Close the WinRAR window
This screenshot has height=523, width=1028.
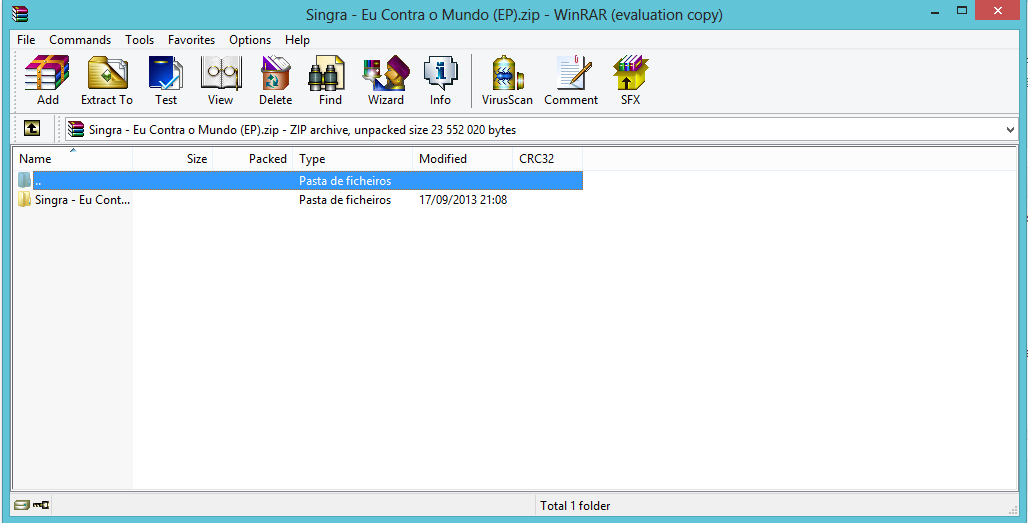click(x=998, y=10)
